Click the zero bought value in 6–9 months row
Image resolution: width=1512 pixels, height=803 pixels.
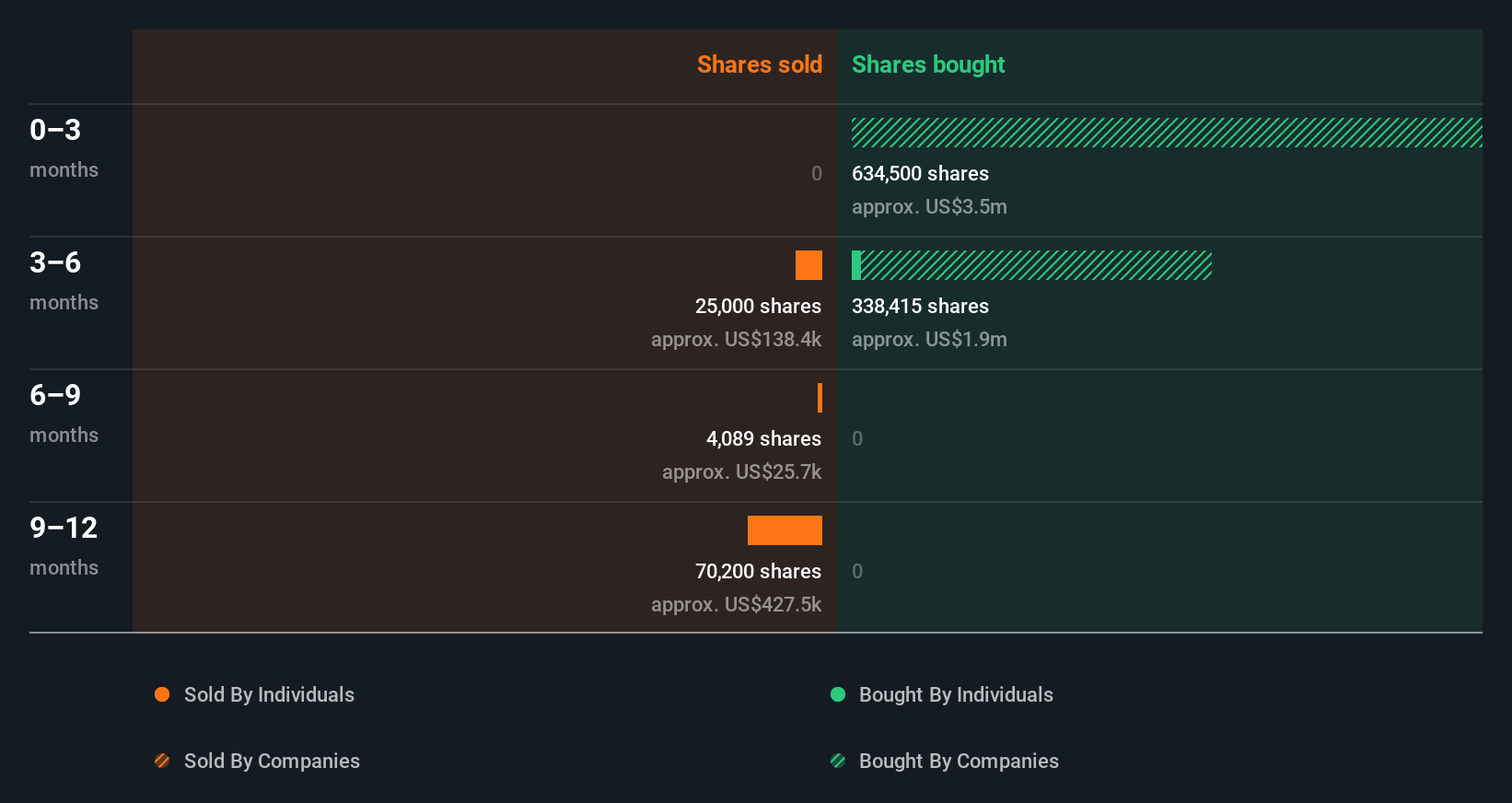pyautogui.click(x=857, y=439)
